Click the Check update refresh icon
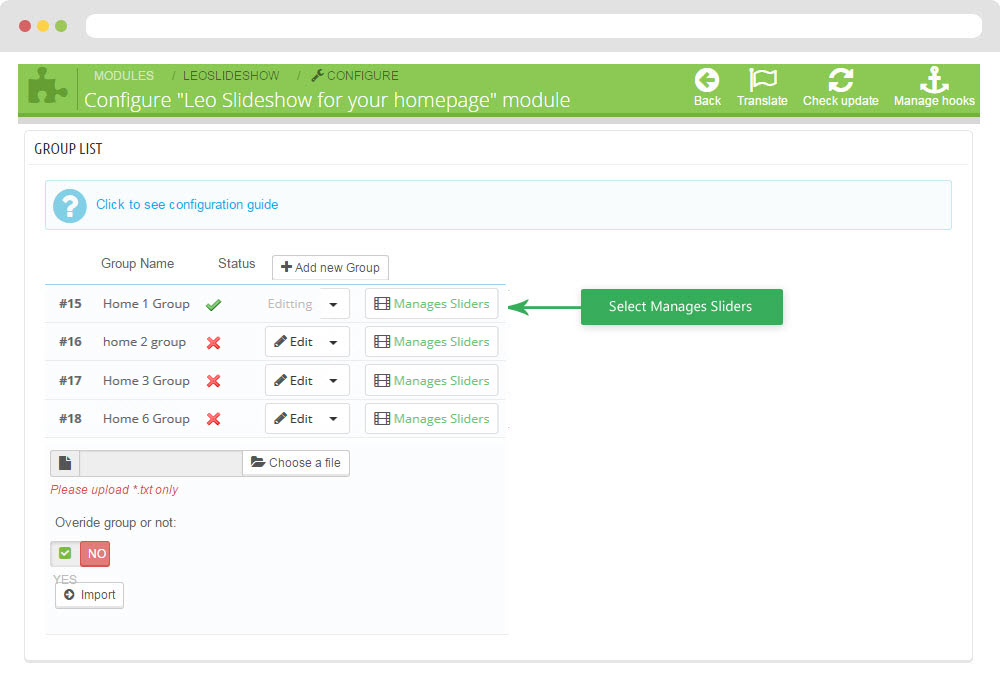The height and width of the screenshot is (673, 1000). [x=841, y=80]
